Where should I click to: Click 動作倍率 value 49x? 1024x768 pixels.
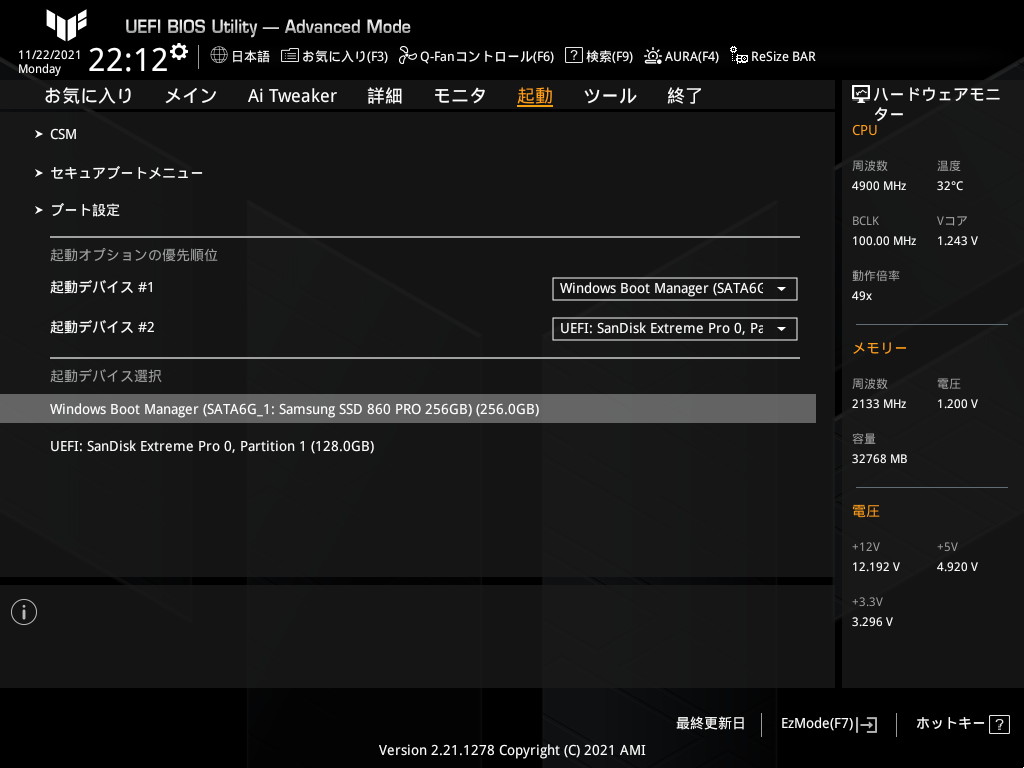[x=861, y=296]
